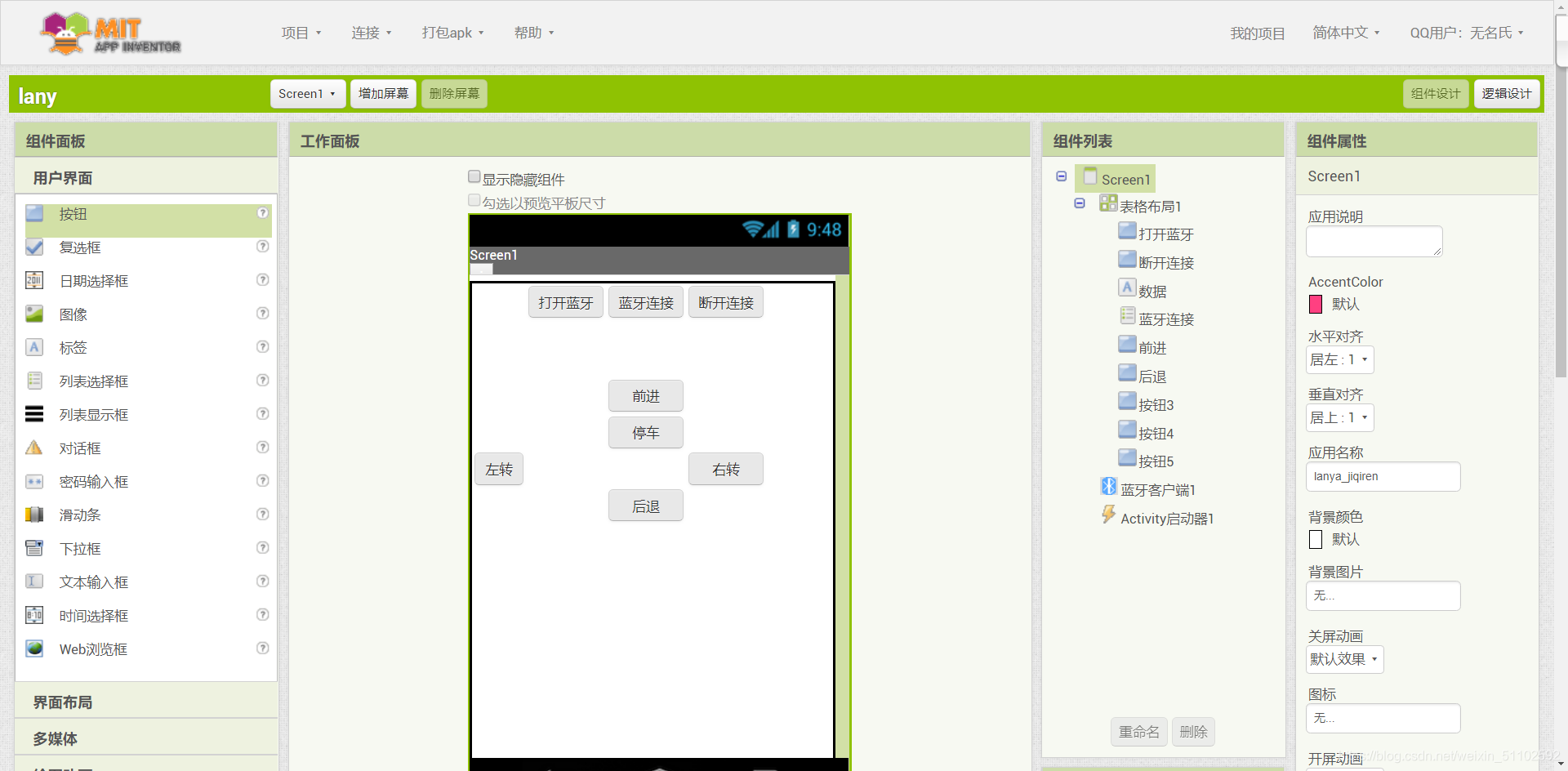Select the Web浏览框 web viewer icon

pos(34,649)
